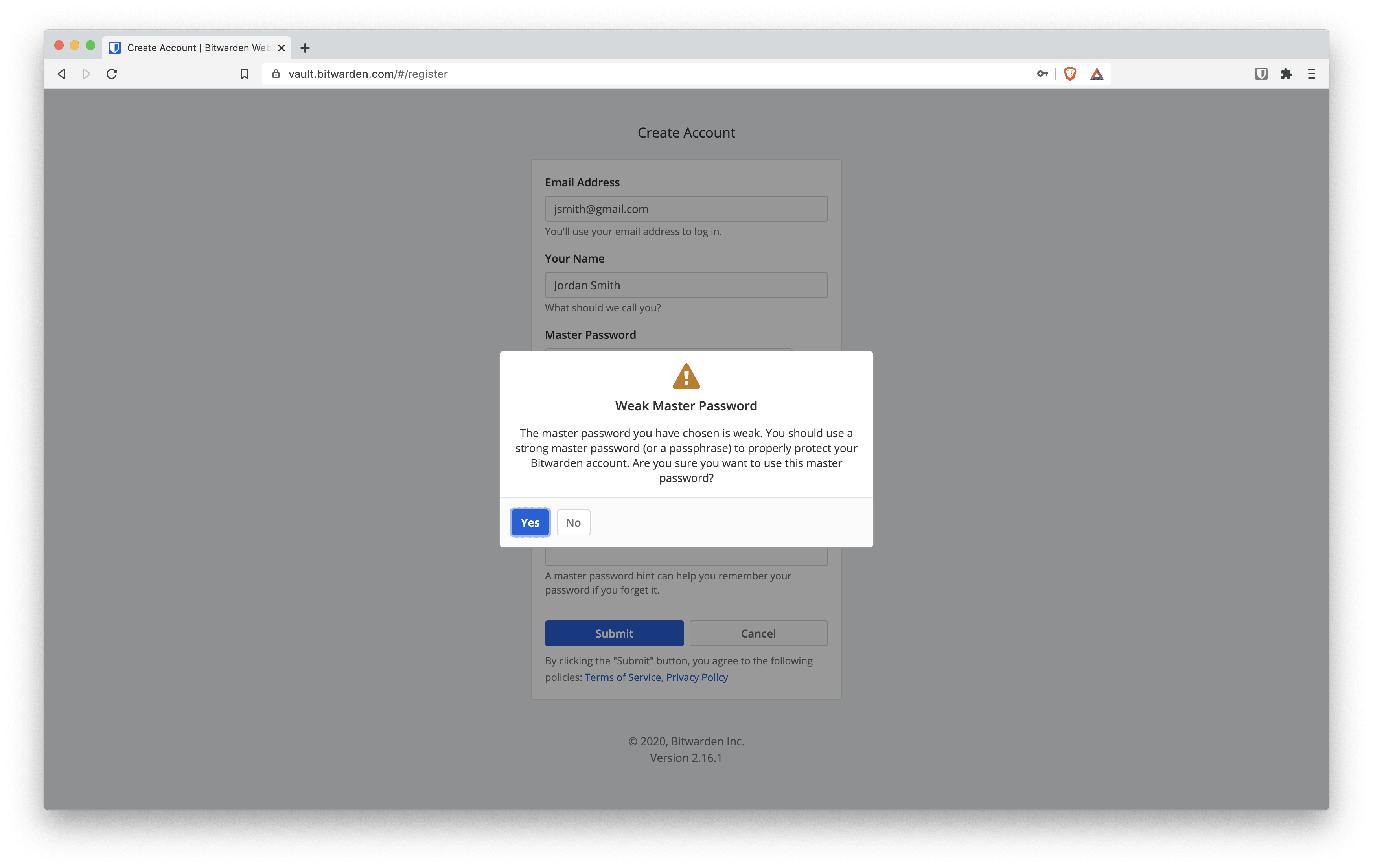
Task: Click the Email Address input field
Action: point(686,208)
